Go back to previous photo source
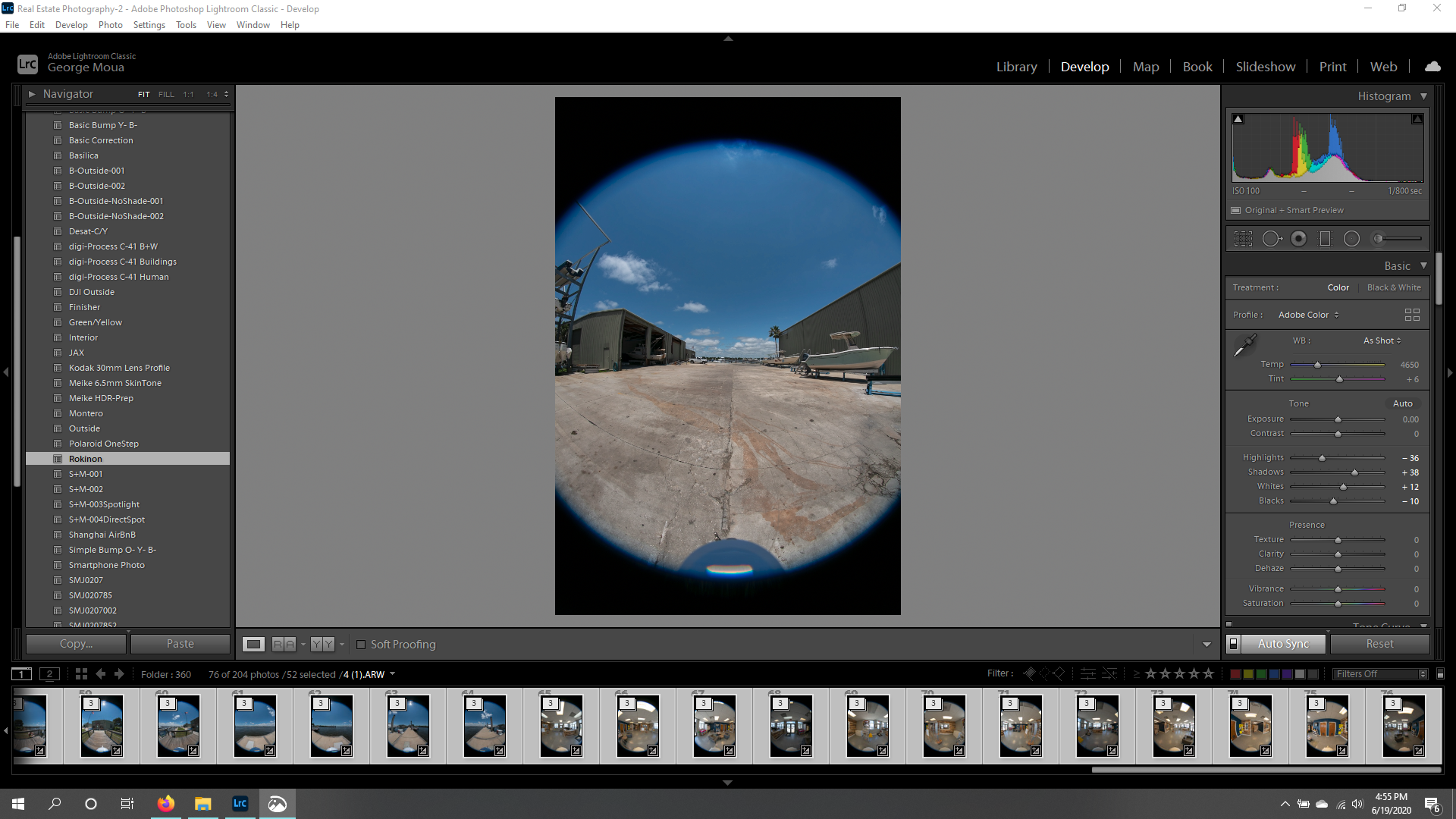The image size is (1456, 819). [100, 673]
